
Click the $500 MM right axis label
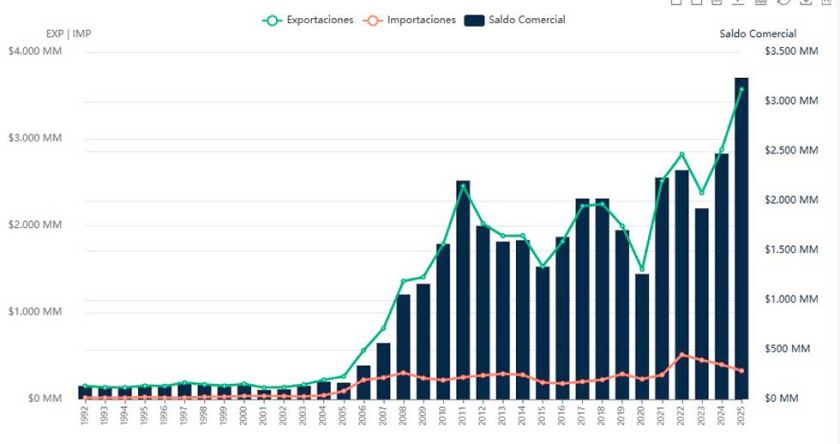coord(787,349)
